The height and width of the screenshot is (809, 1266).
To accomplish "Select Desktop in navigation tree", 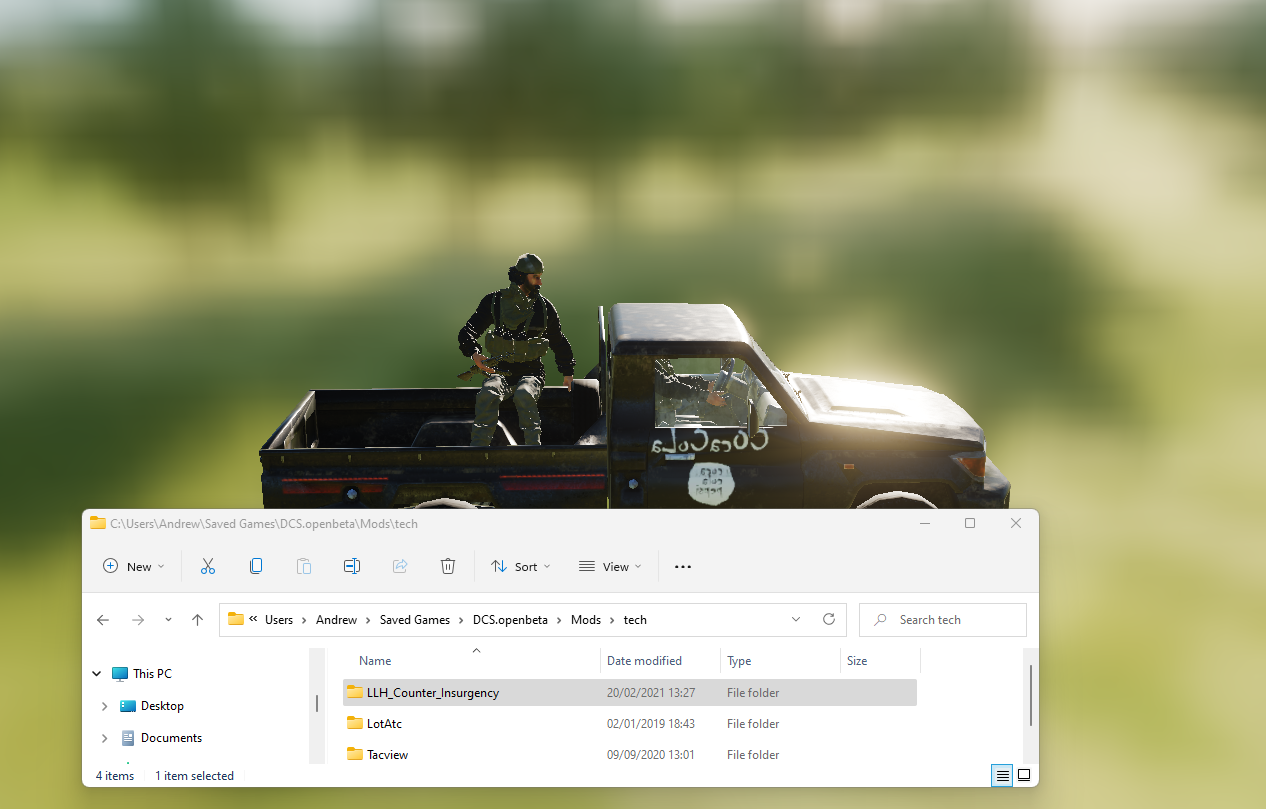I will point(162,706).
